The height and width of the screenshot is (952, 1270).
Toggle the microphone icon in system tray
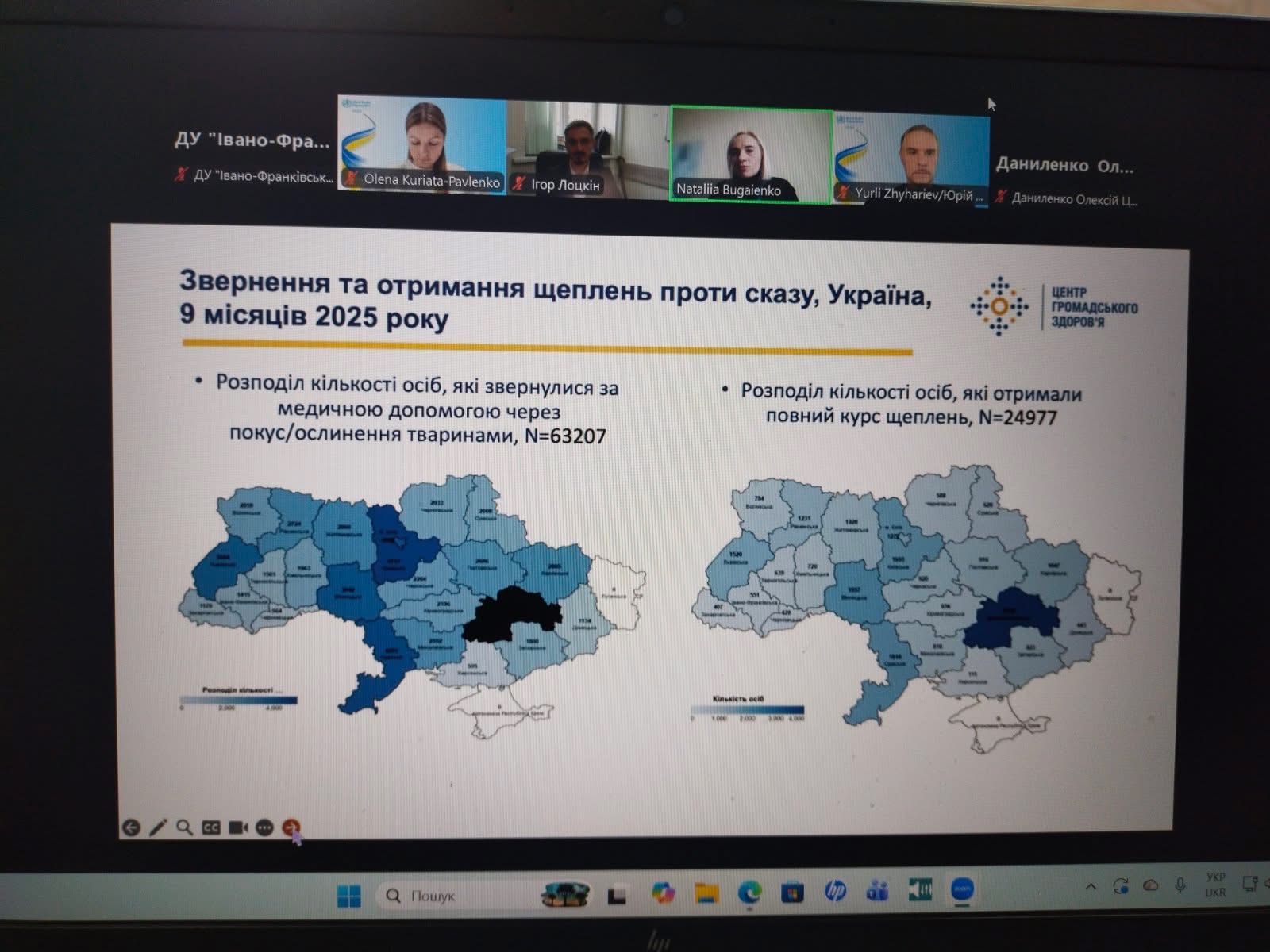tap(1180, 885)
